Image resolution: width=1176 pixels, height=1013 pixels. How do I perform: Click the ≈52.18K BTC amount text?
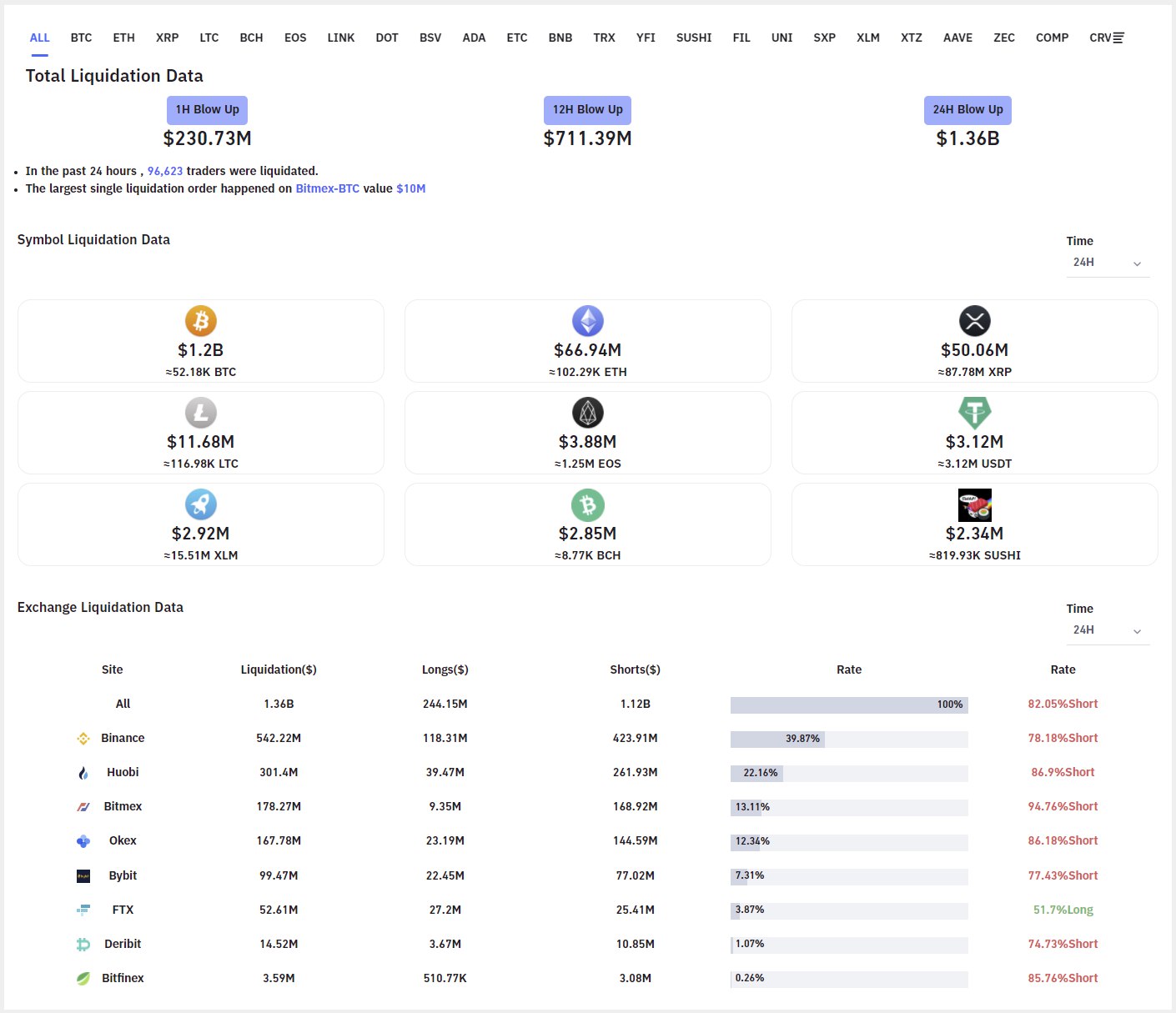[x=201, y=372]
